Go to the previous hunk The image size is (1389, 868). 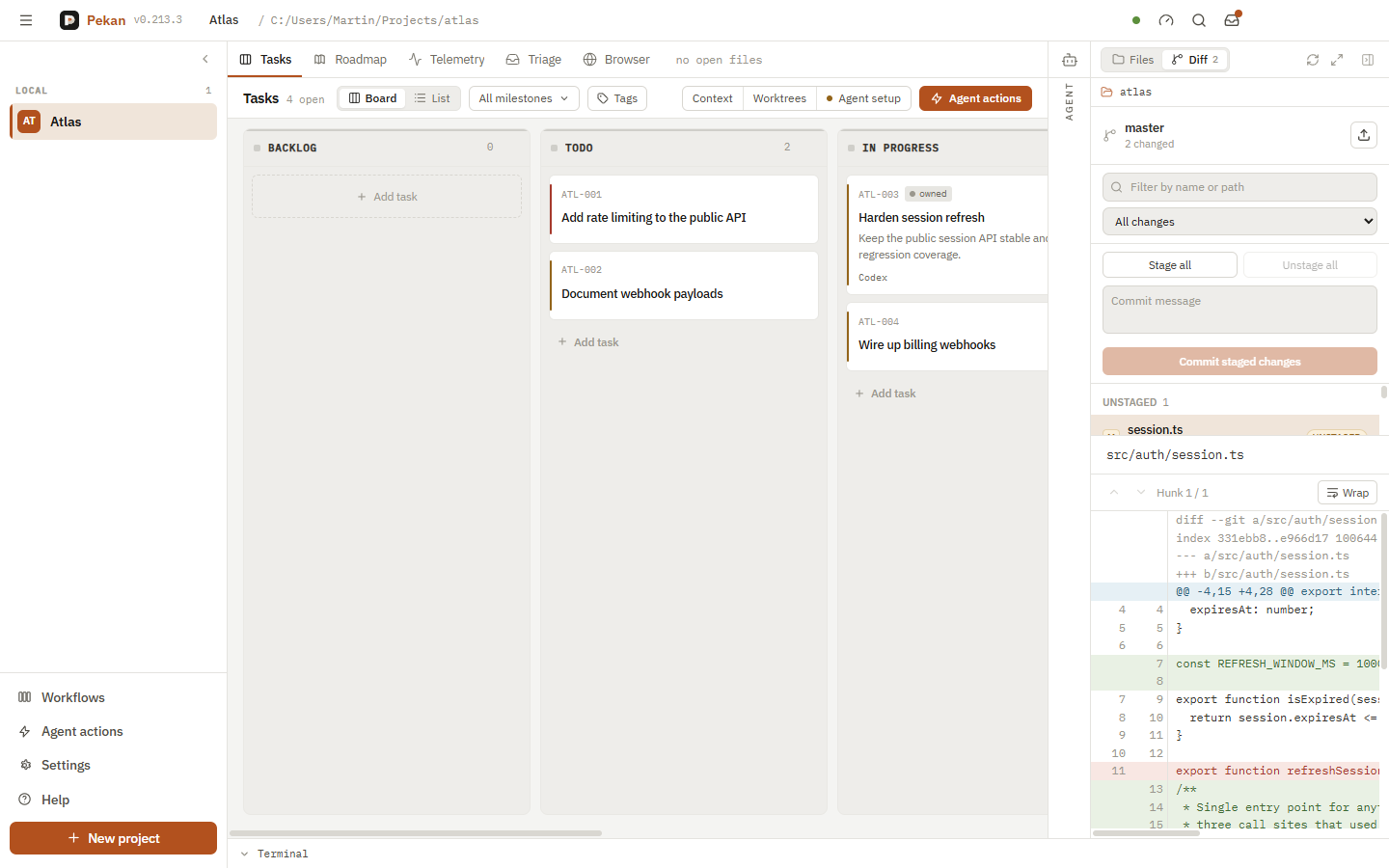tap(1114, 493)
